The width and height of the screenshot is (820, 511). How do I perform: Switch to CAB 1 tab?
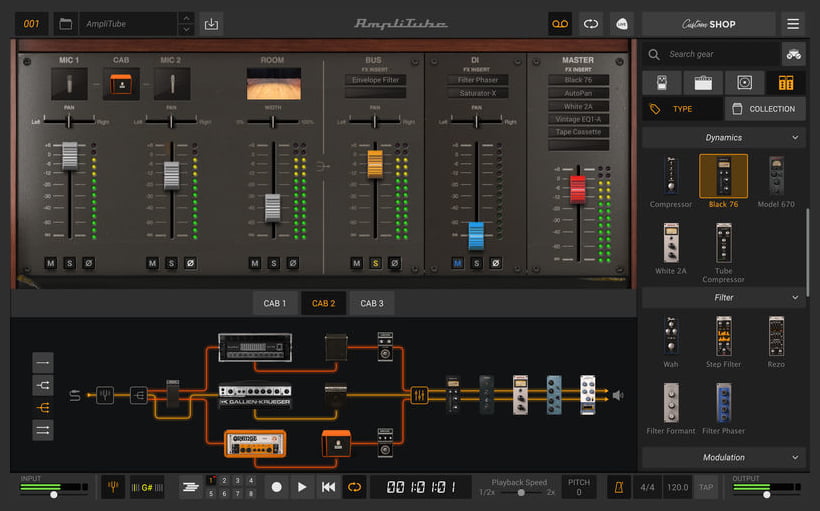275,303
